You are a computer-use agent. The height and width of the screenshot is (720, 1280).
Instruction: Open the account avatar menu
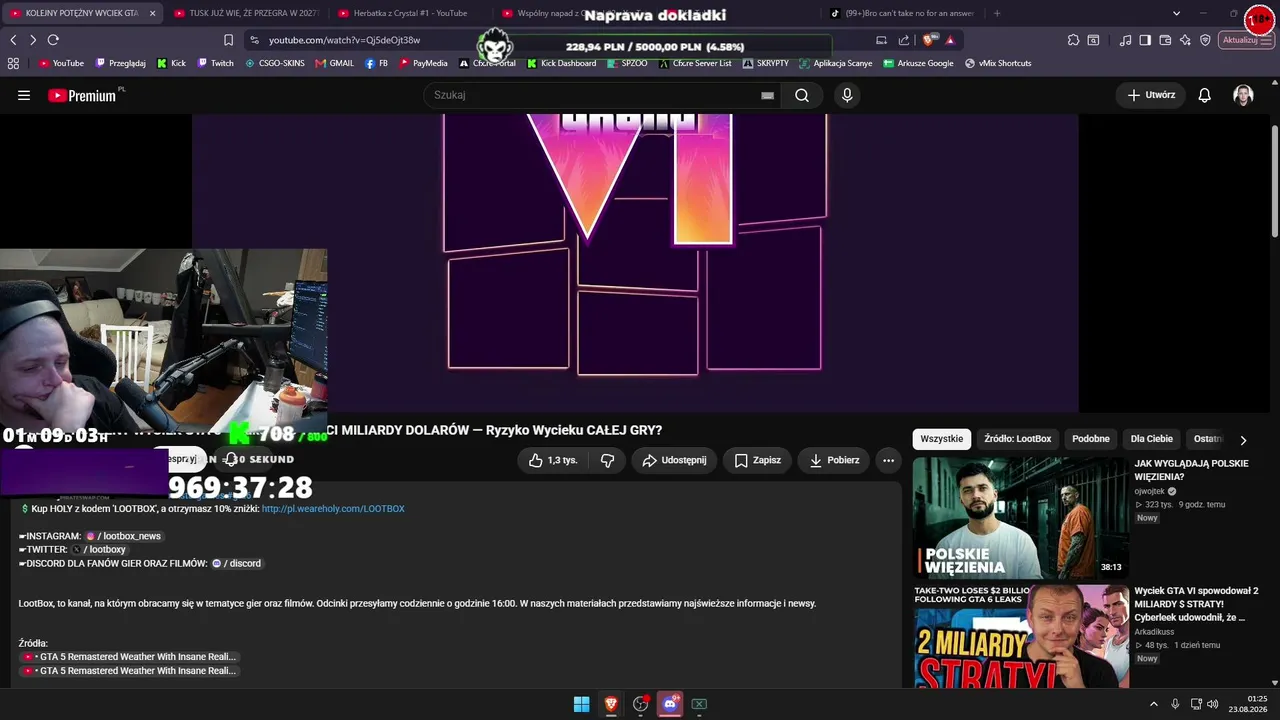[1243, 95]
